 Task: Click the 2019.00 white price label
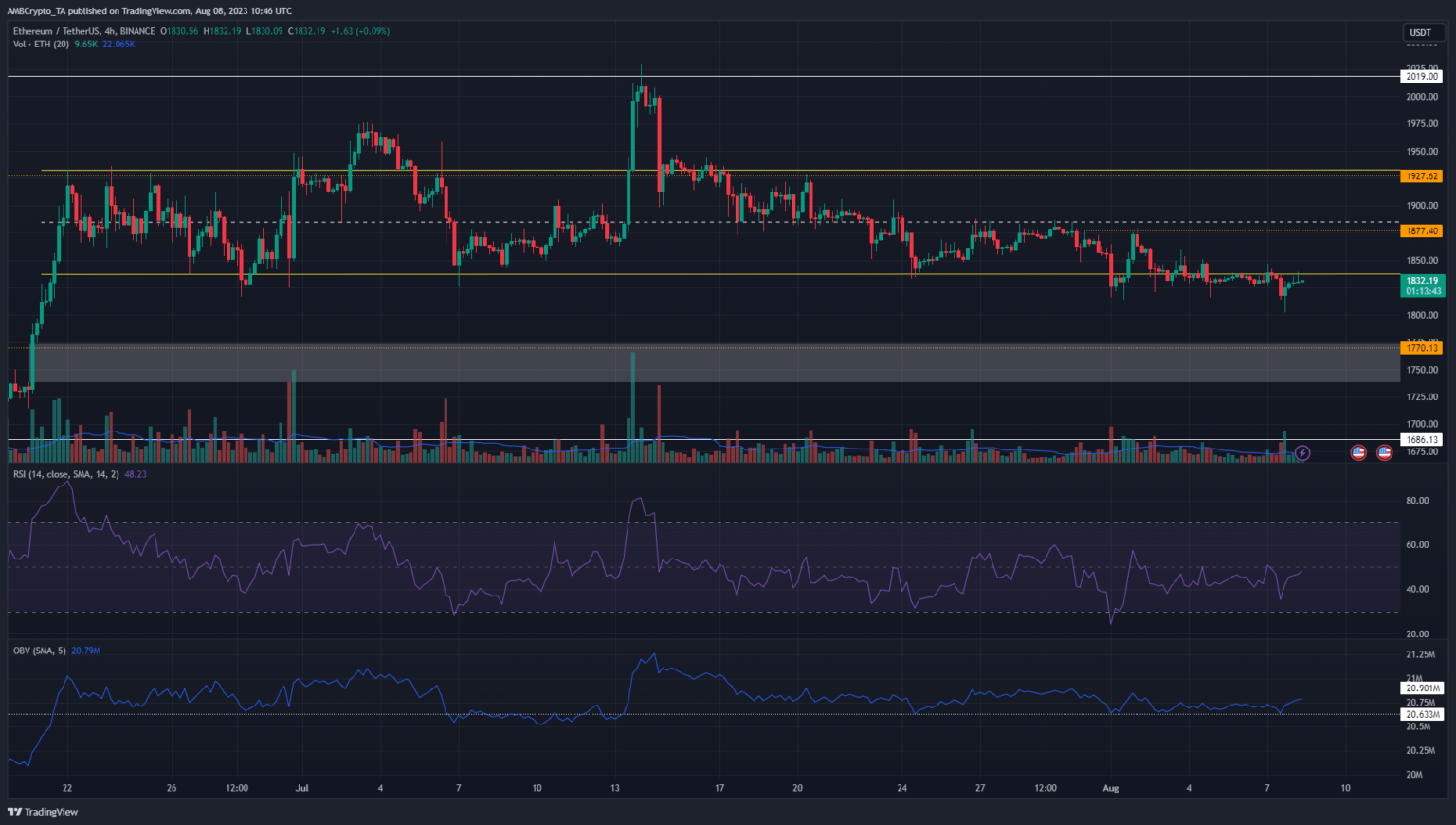pos(1421,76)
